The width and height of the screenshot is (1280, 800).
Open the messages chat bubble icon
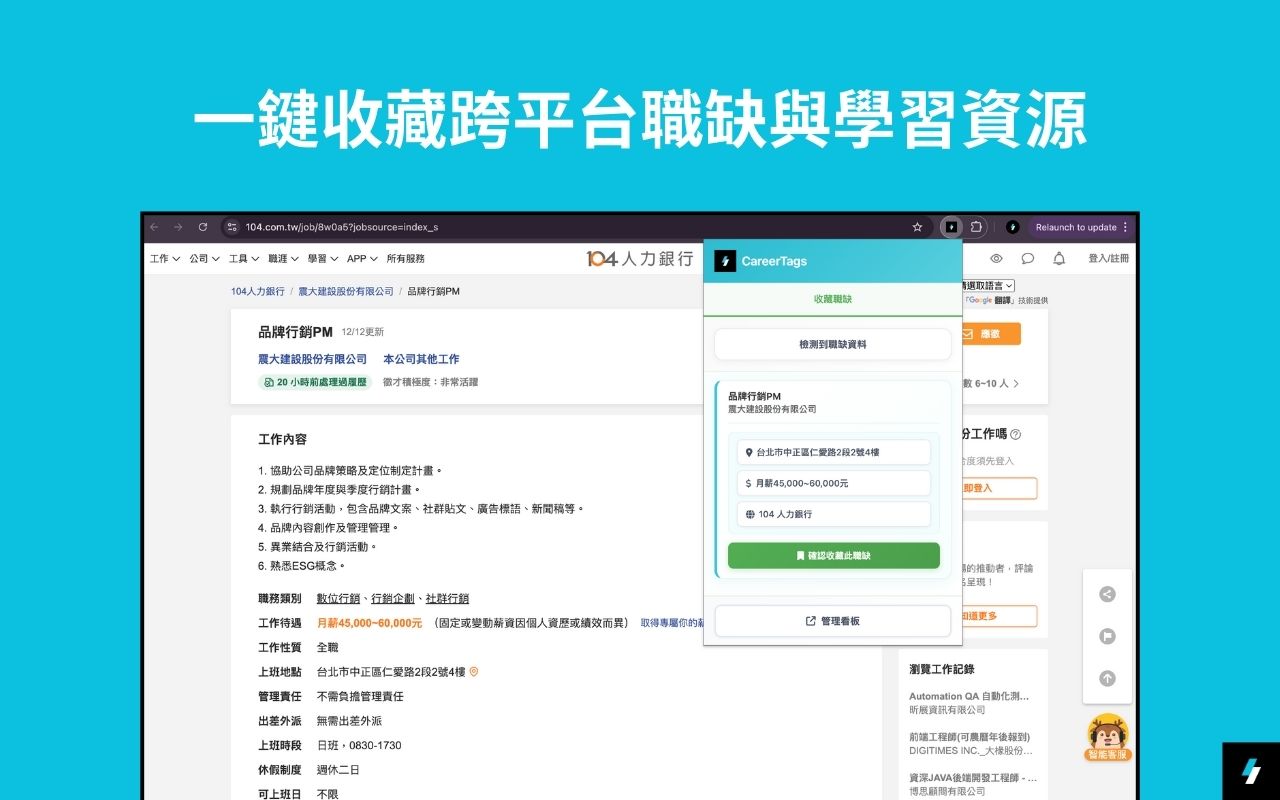[x=1027, y=258]
